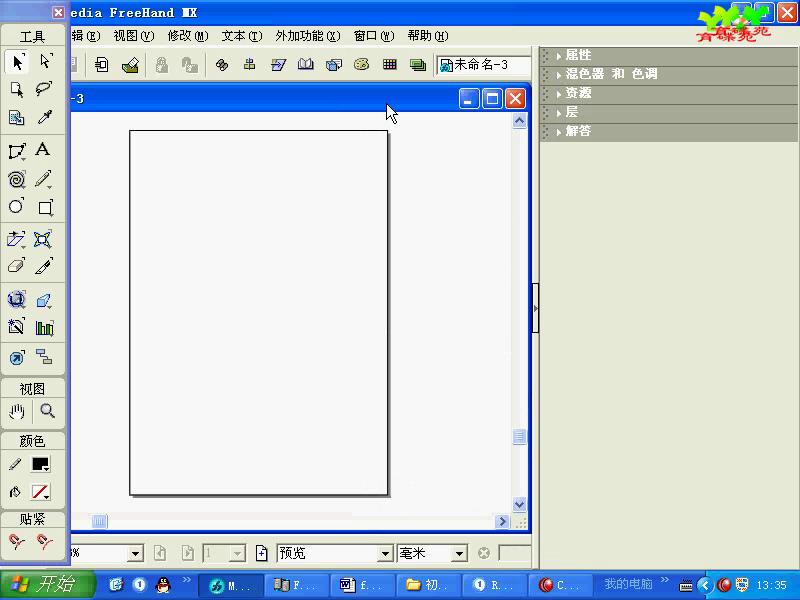
Task: Open the Layers stack toolbar icon
Action: click(x=418, y=65)
